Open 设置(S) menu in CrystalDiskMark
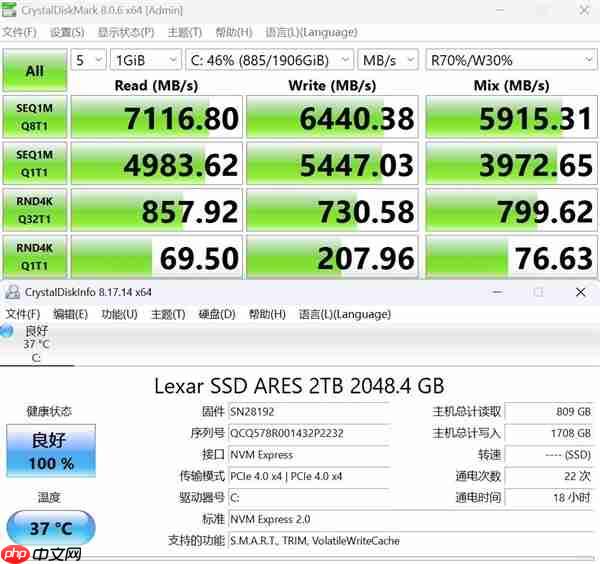The image size is (600, 564). coord(67,33)
